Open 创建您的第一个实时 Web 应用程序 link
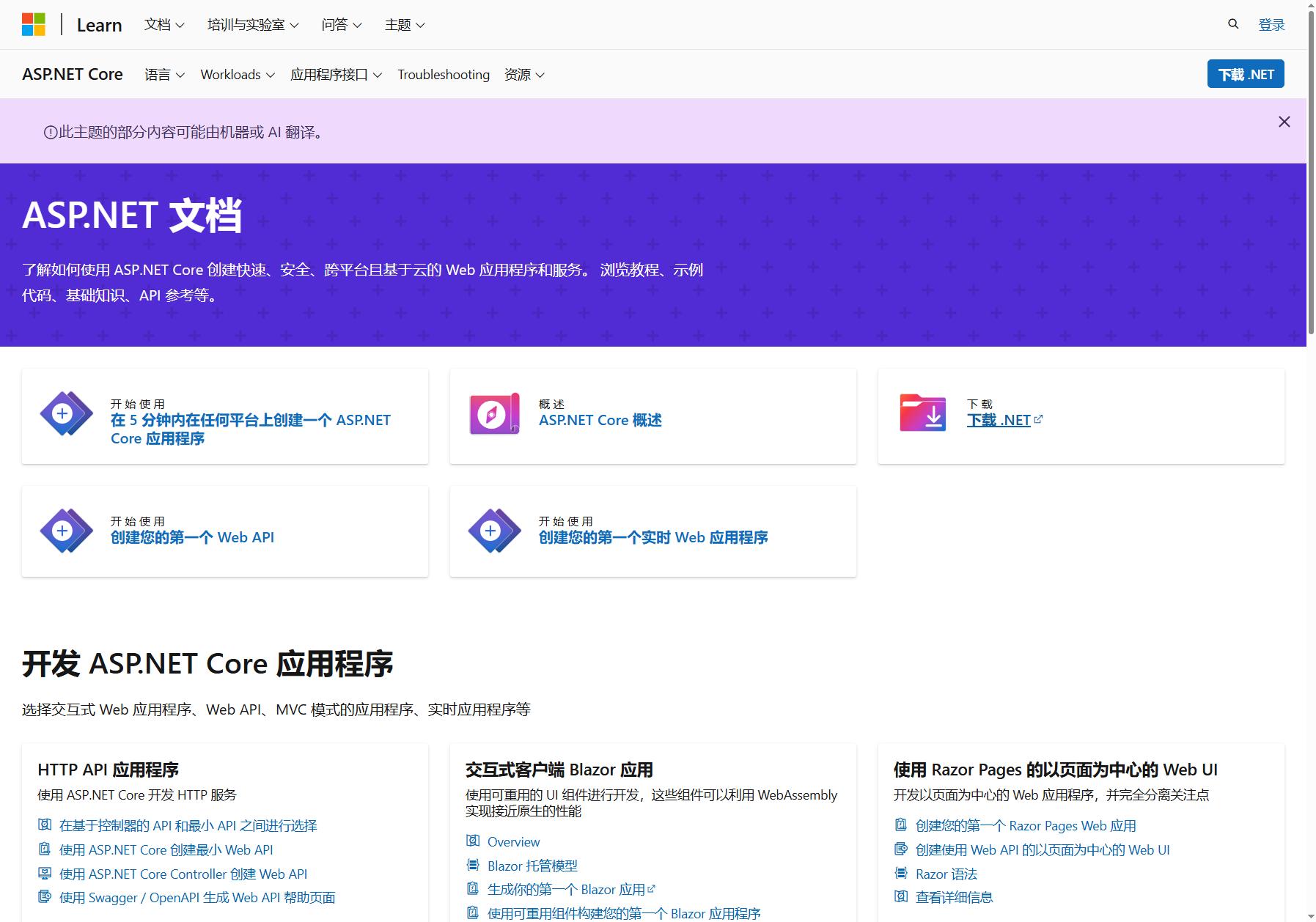The image size is (1316, 922). click(x=653, y=537)
